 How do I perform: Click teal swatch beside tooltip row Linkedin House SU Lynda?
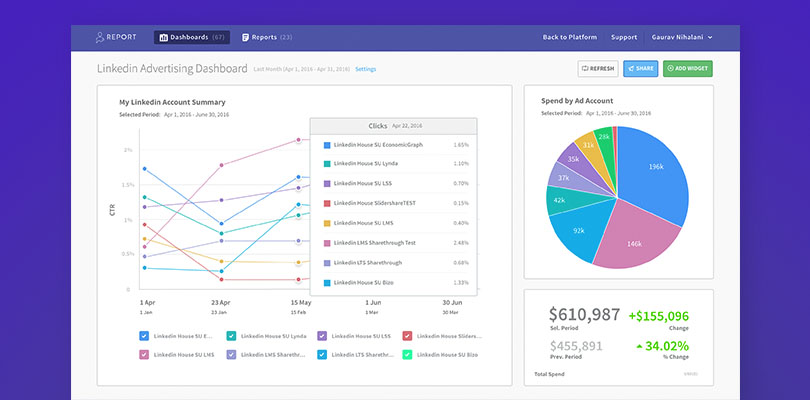(x=327, y=164)
